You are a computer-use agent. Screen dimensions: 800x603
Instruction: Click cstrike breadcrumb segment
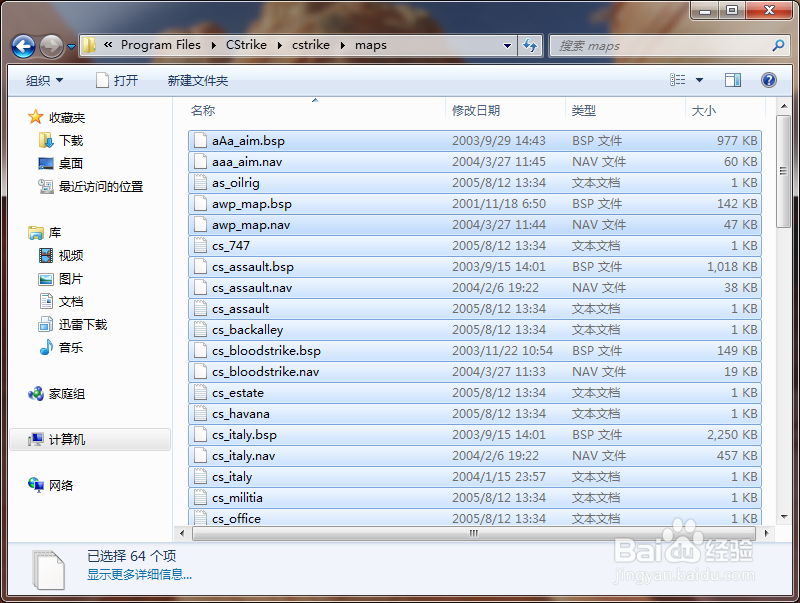click(x=311, y=45)
